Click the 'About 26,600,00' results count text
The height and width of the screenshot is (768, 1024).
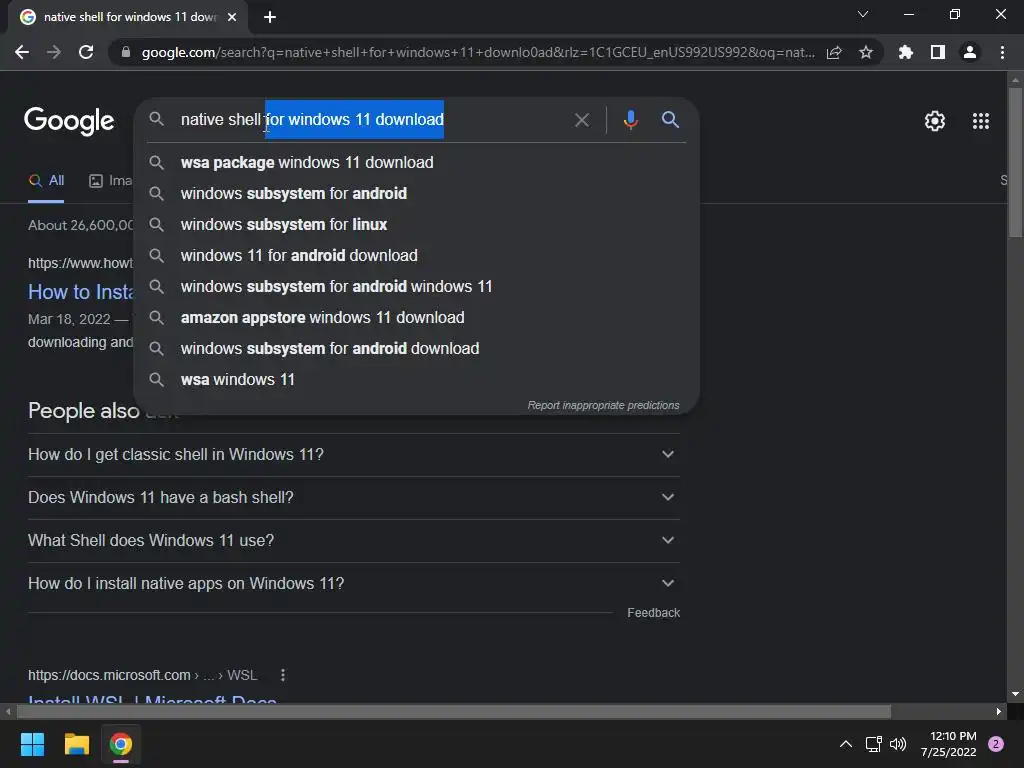pos(80,225)
